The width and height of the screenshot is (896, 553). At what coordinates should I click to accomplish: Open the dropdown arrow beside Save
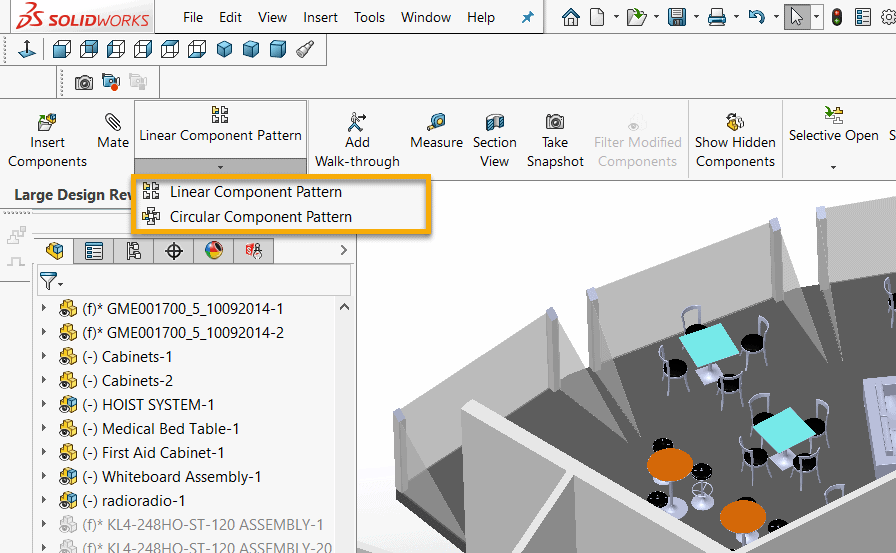[696, 17]
